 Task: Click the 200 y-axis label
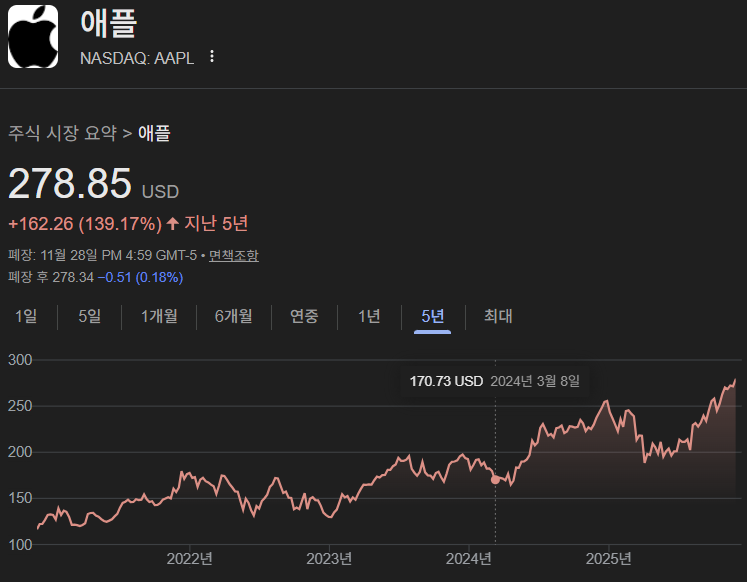coord(20,452)
